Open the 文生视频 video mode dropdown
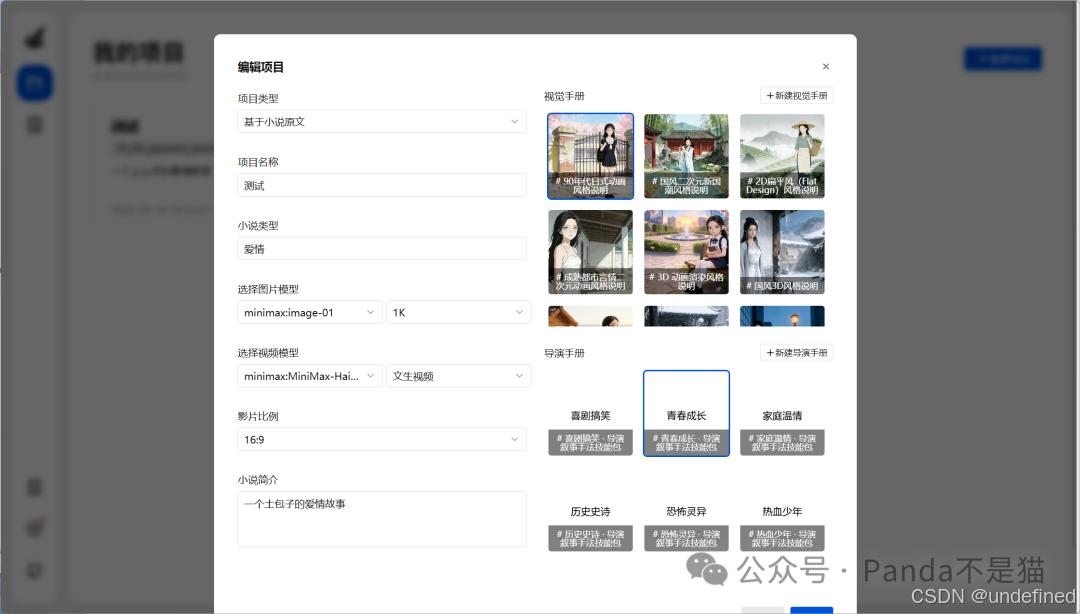1080x614 pixels. pyautogui.click(x=459, y=376)
